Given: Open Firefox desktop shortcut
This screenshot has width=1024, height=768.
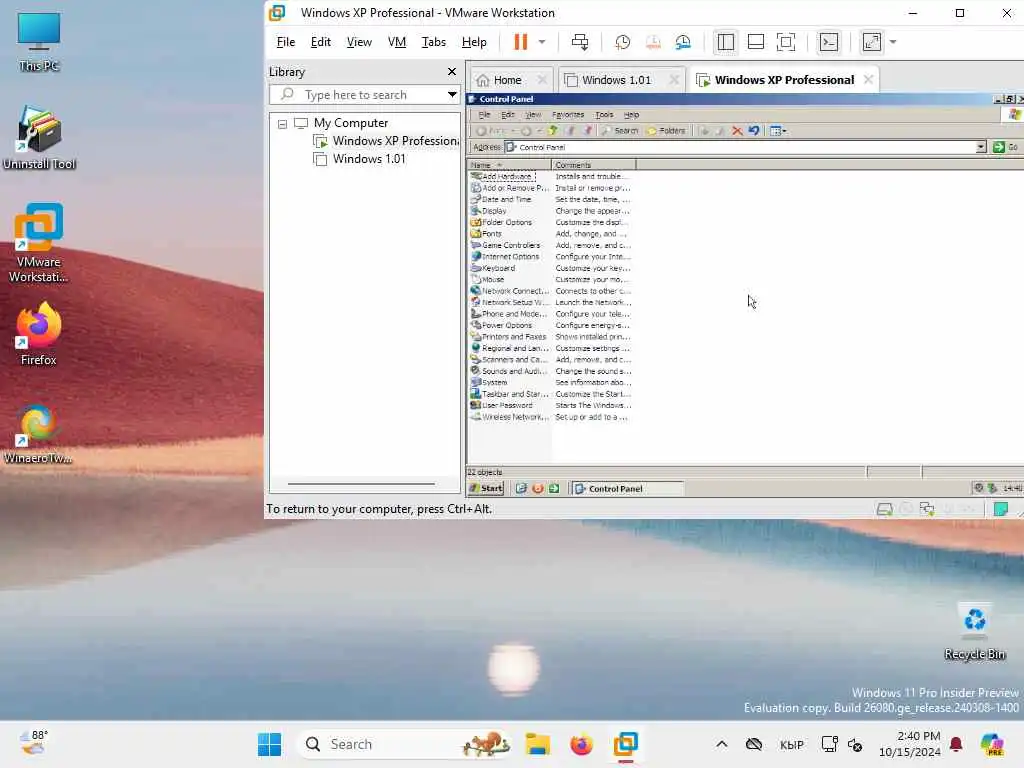Looking at the screenshot, I should [x=38, y=334].
